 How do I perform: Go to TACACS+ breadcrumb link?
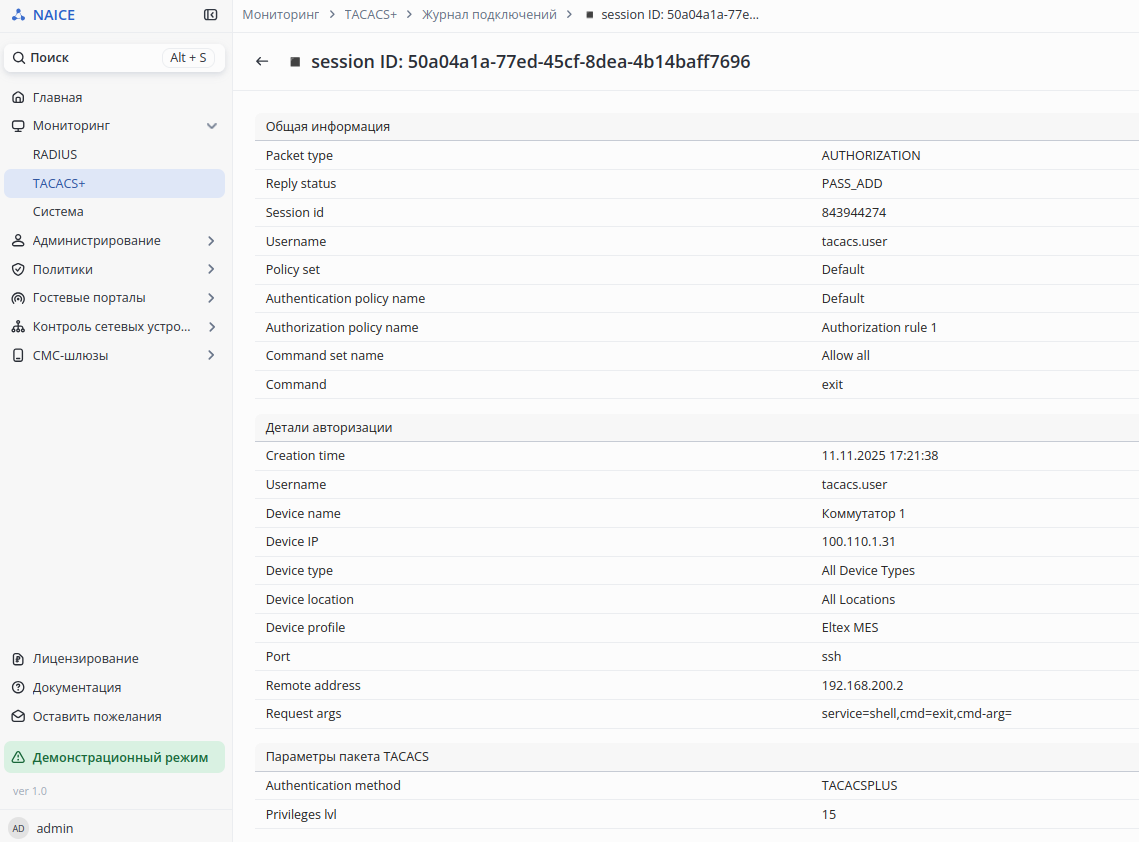pyautogui.click(x=370, y=15)
